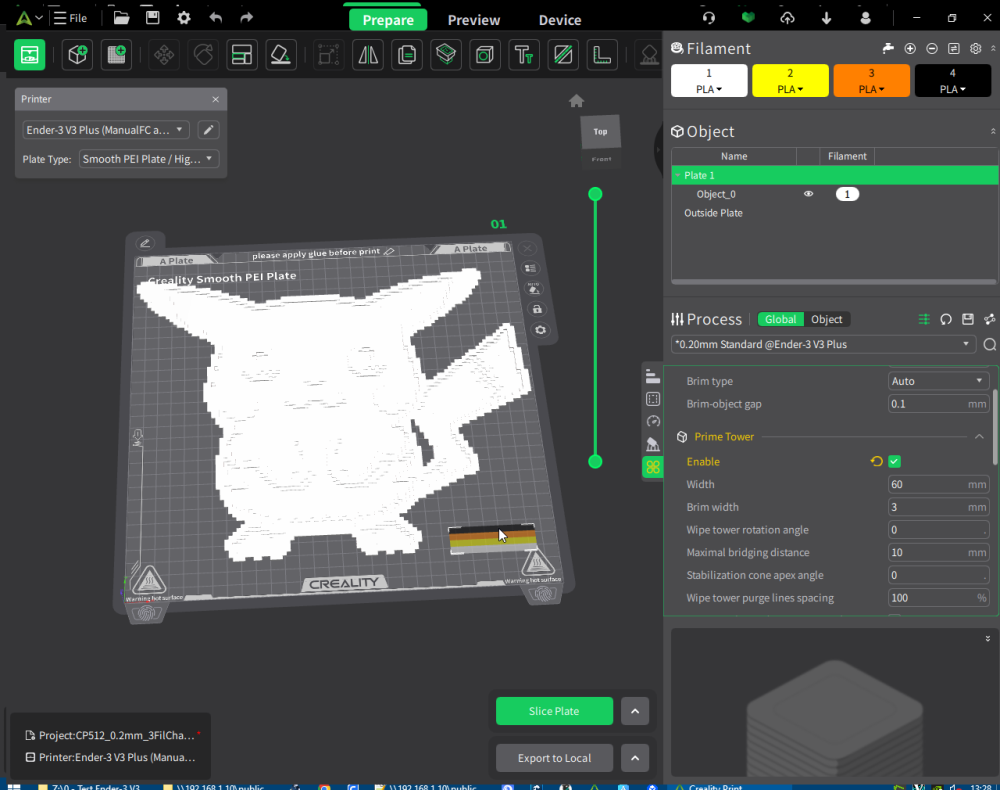Open the Support settings tab icon

[x=653, y=444]
